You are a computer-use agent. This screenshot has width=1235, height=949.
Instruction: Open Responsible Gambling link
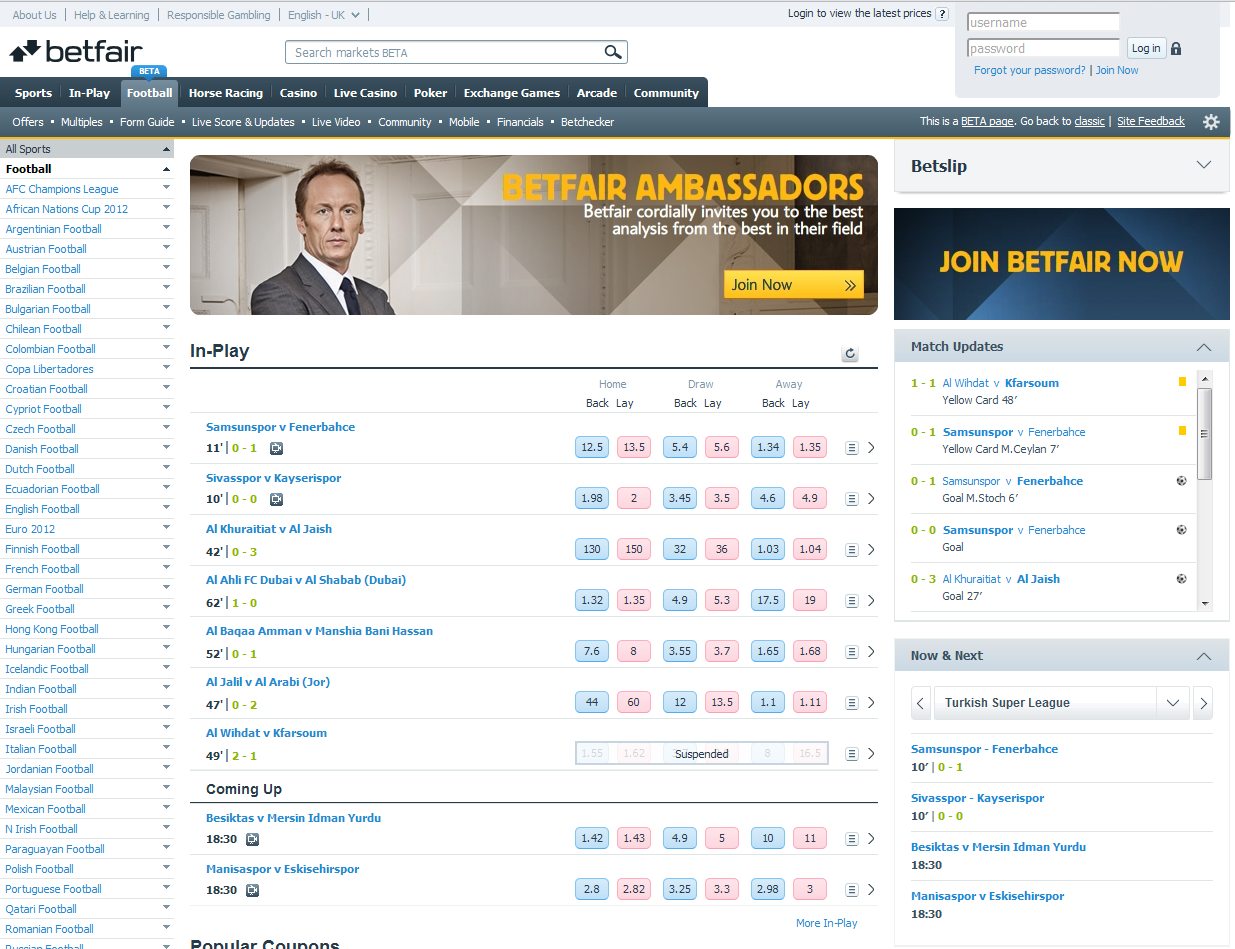pyautogui.click(x=218, y=15)
